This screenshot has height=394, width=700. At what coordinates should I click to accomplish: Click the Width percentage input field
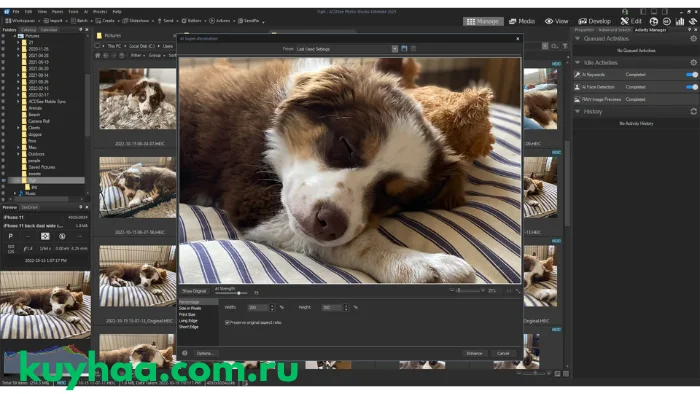pyautogui.click(x=258, y=307)
